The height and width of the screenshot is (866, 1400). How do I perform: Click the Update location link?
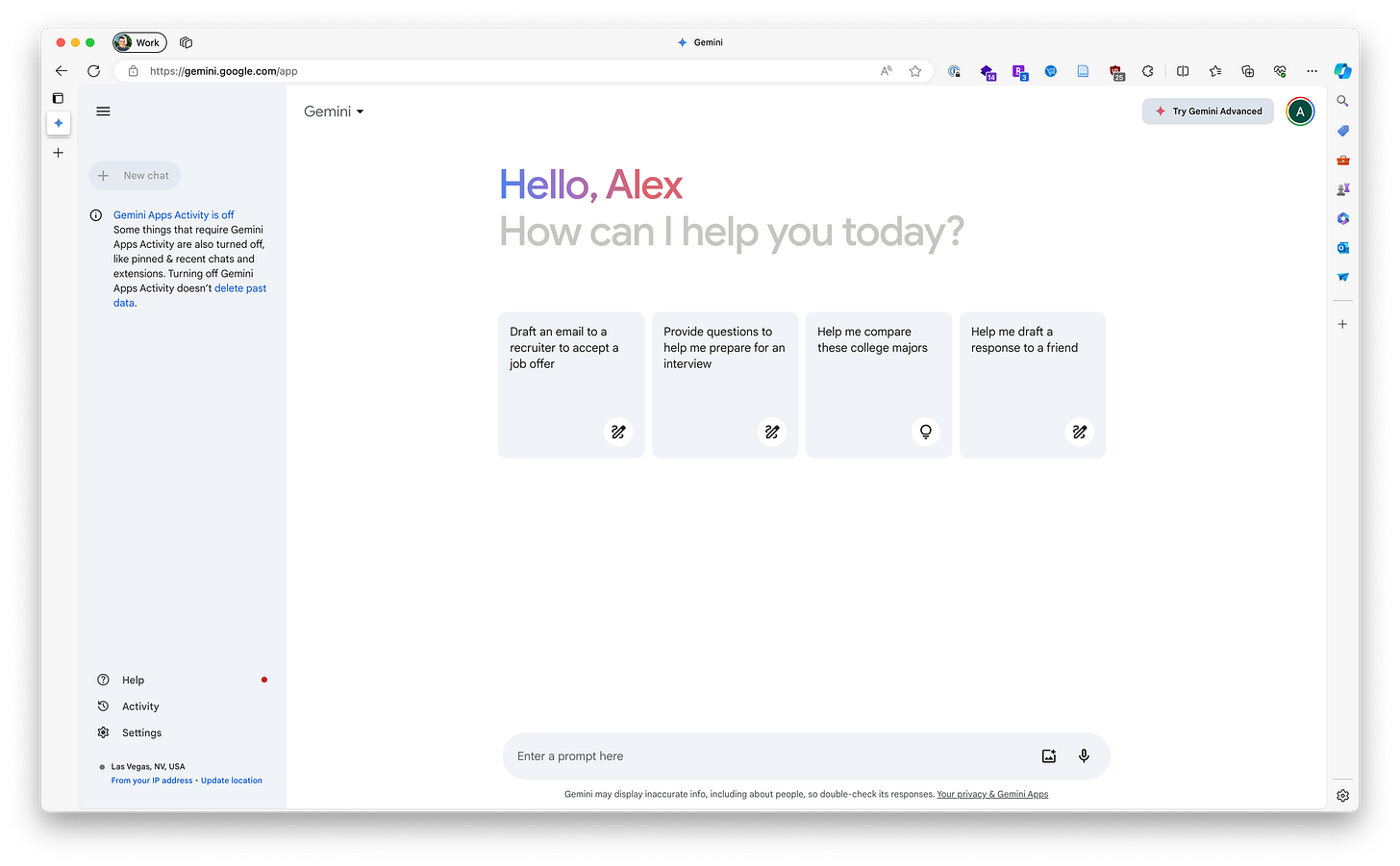click(231, 780)
